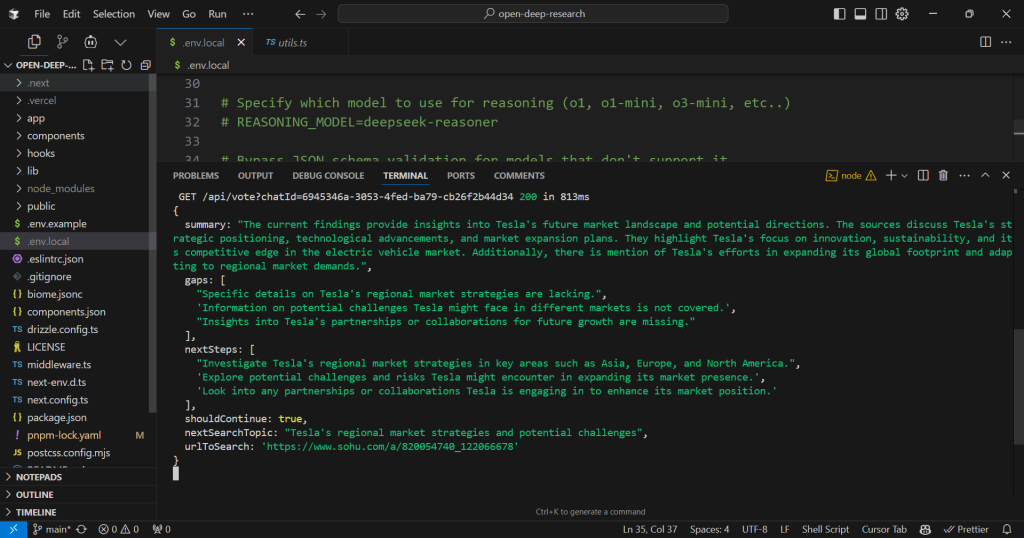Expand the OUTLINE section
The width and height of the screenshot is (1024, 538).
pyautogui.click(x=35, y=495)
